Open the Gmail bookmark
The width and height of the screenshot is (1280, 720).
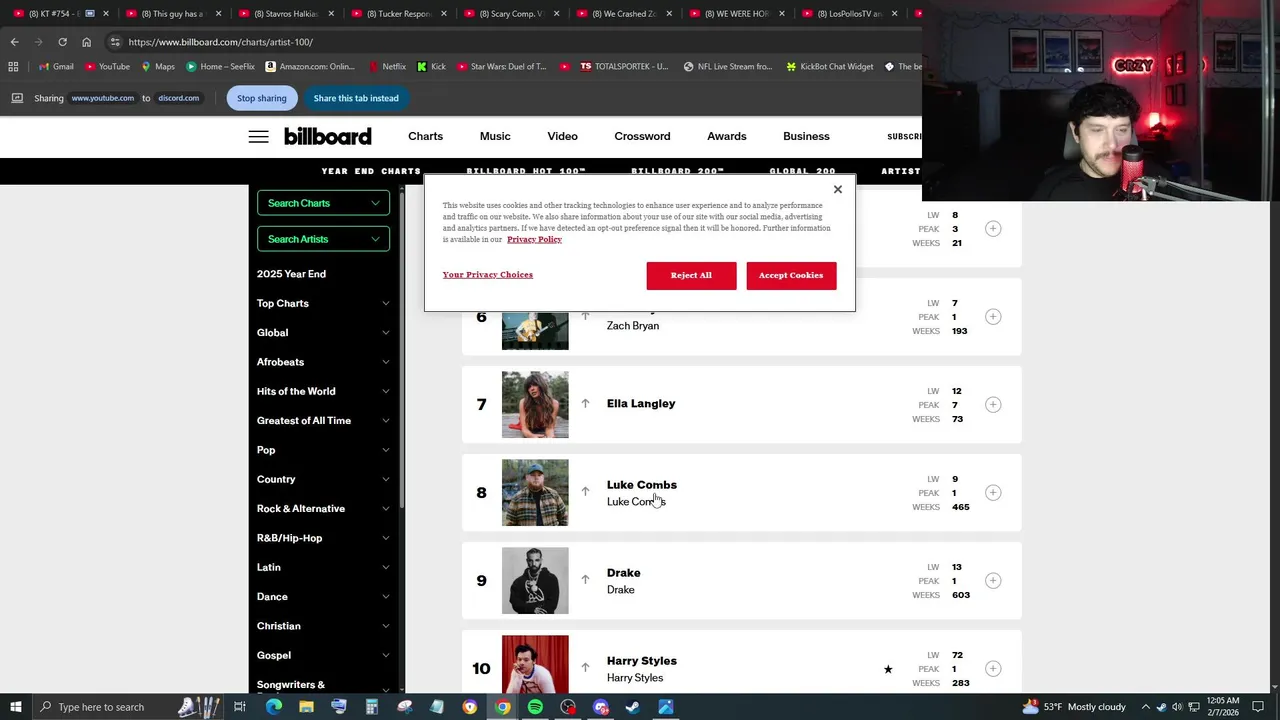tap(55, 67)
